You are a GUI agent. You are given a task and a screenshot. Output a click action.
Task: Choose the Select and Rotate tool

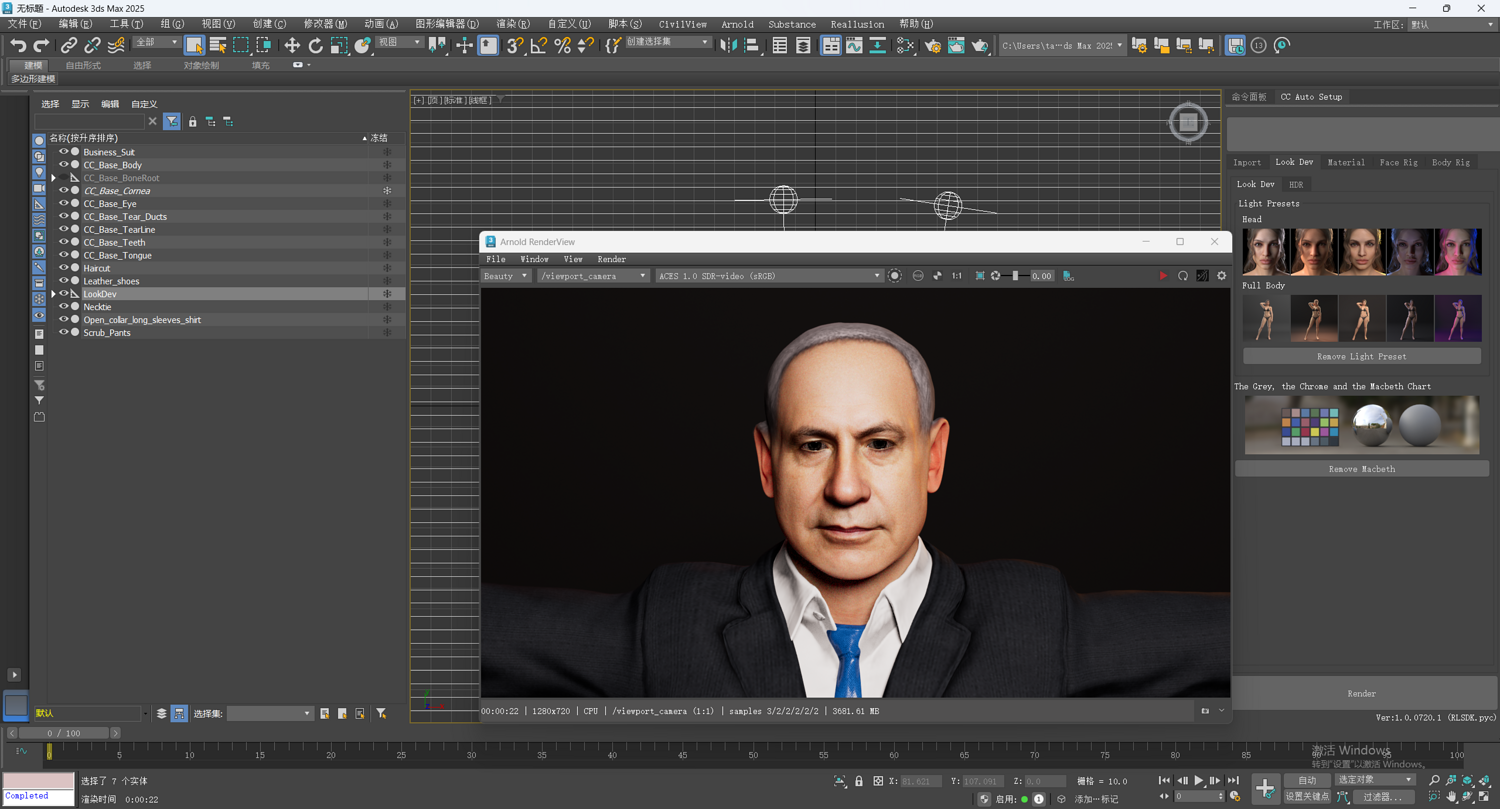tap(316, 45)
